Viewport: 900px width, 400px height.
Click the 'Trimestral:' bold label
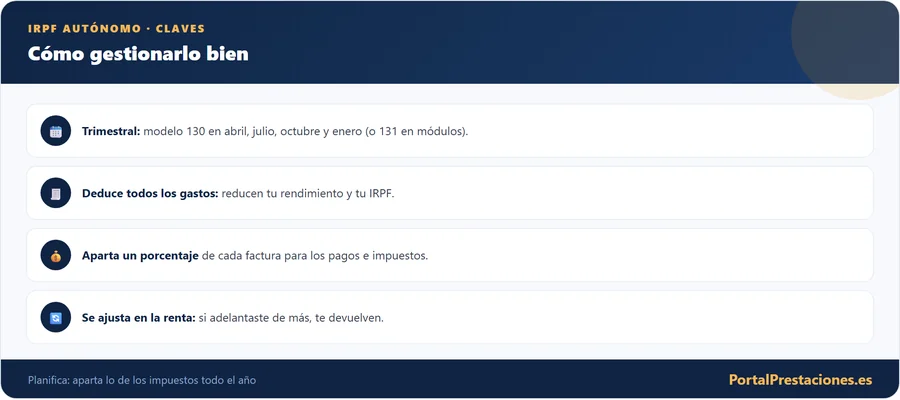pos(111,131)
